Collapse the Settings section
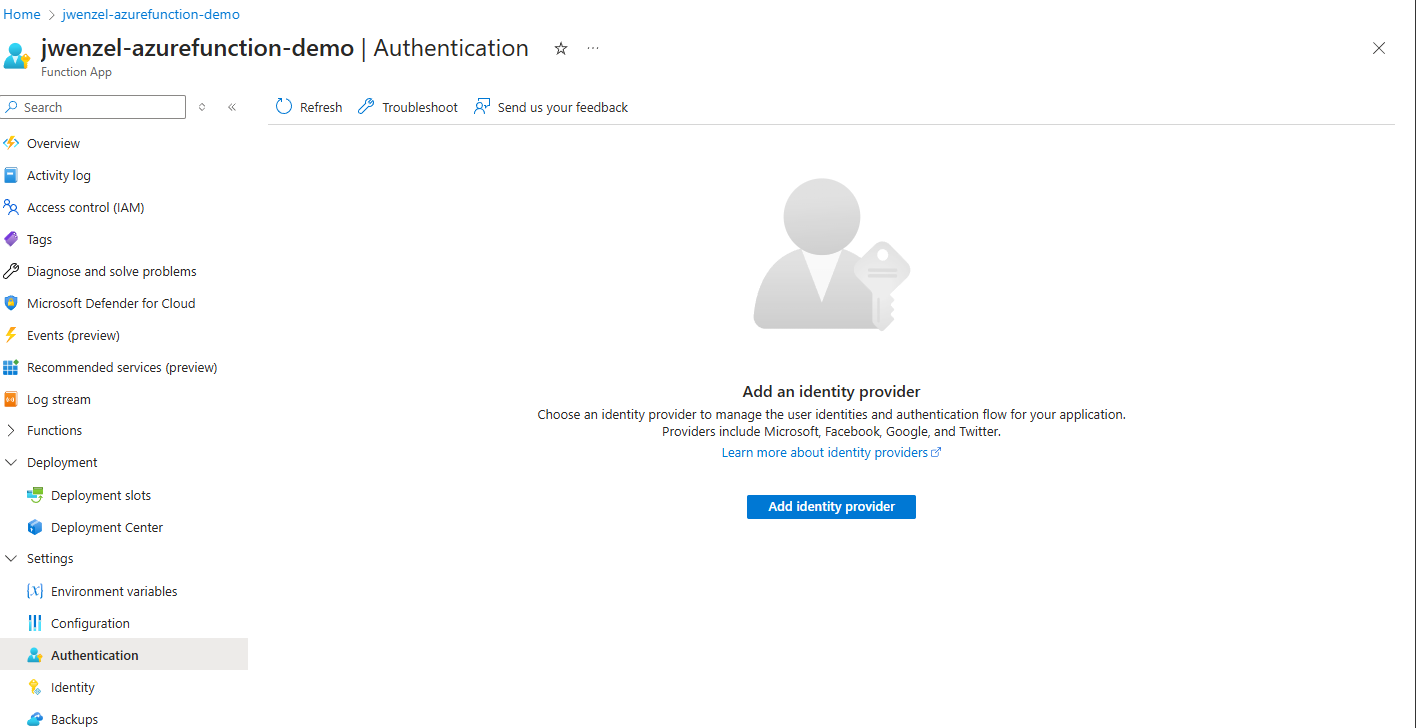The height and width of the screenshot is (728, 1416). coord(11,558)
